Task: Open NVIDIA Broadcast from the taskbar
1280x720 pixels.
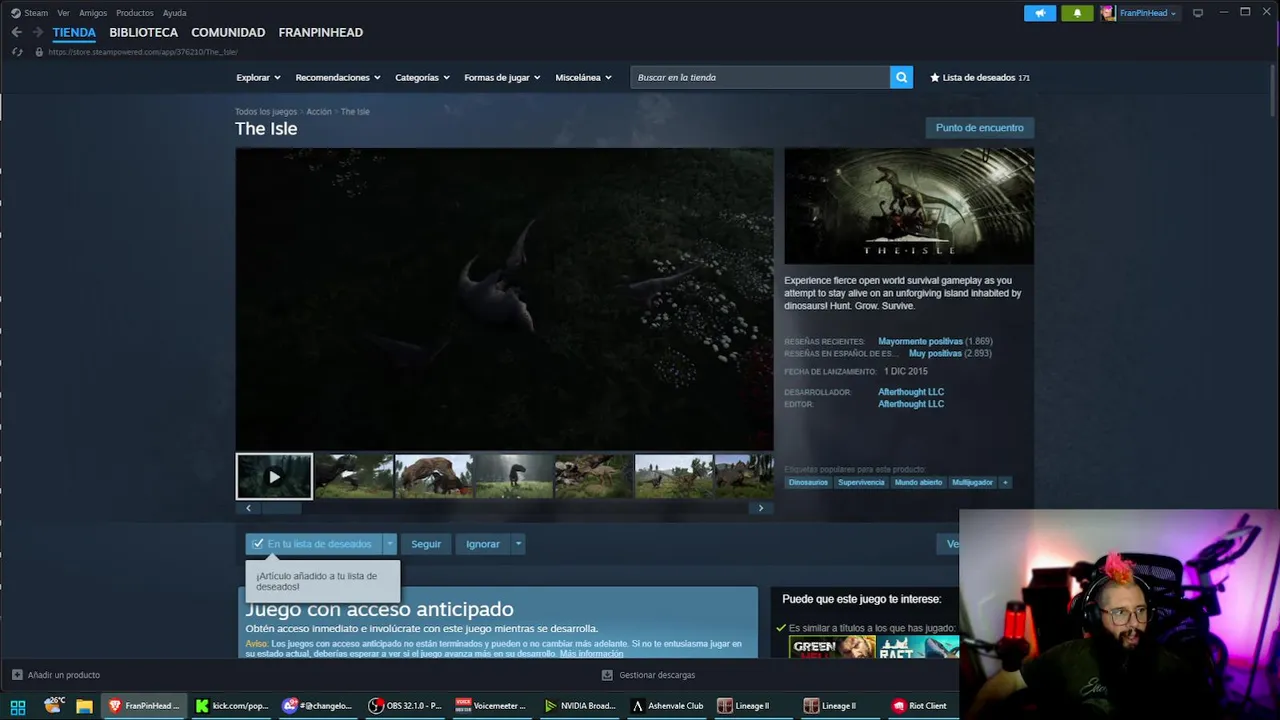Action: click(580, 706)
